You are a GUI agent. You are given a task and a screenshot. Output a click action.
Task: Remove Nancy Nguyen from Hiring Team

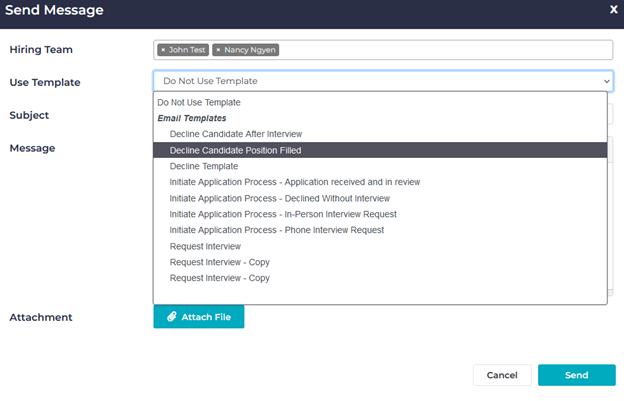pos(218,50)
